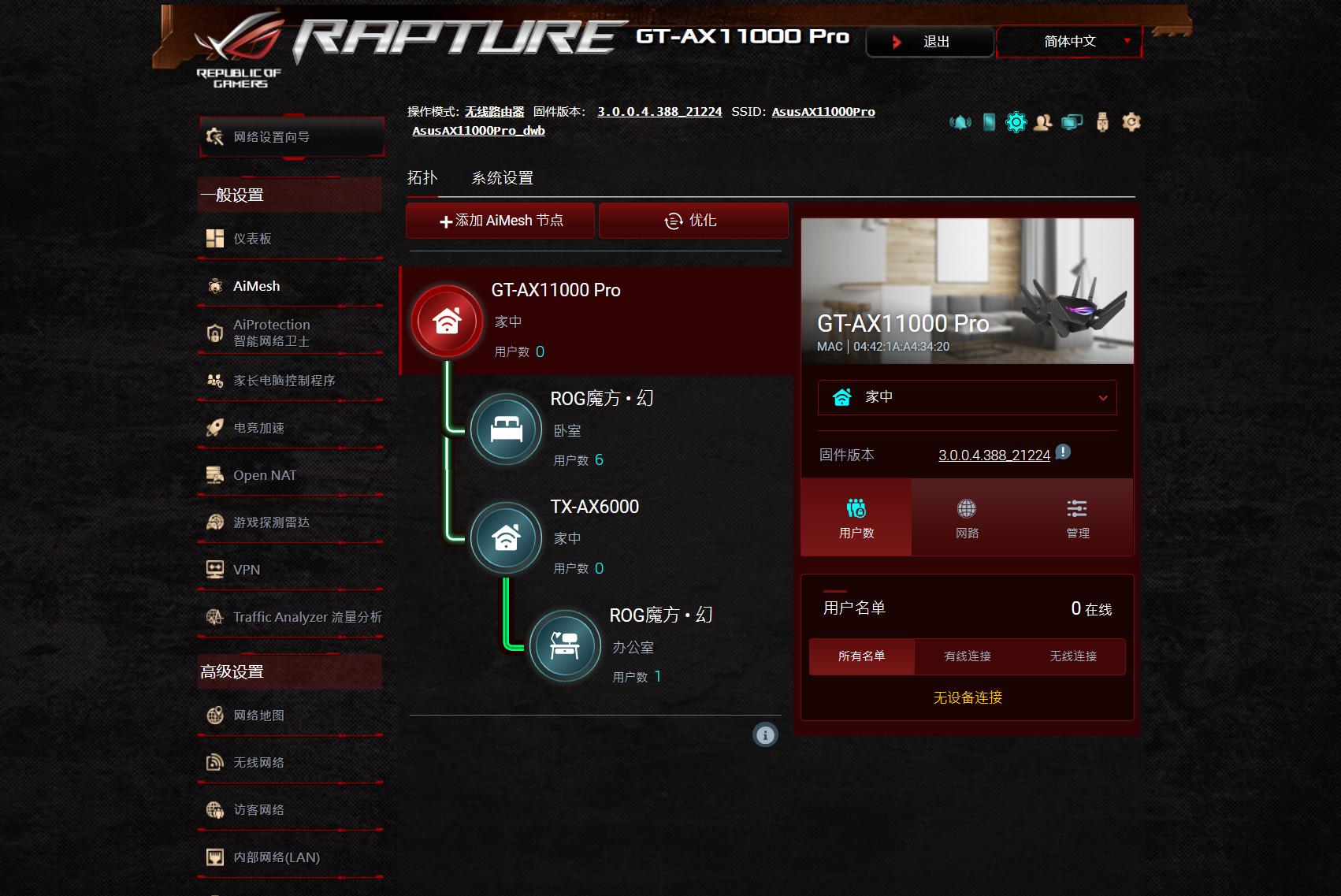Viewport: 1341px width, 896px height.
Task: Select the GT-AX11000 Pro red router node icon
Action: coord(447,321)
